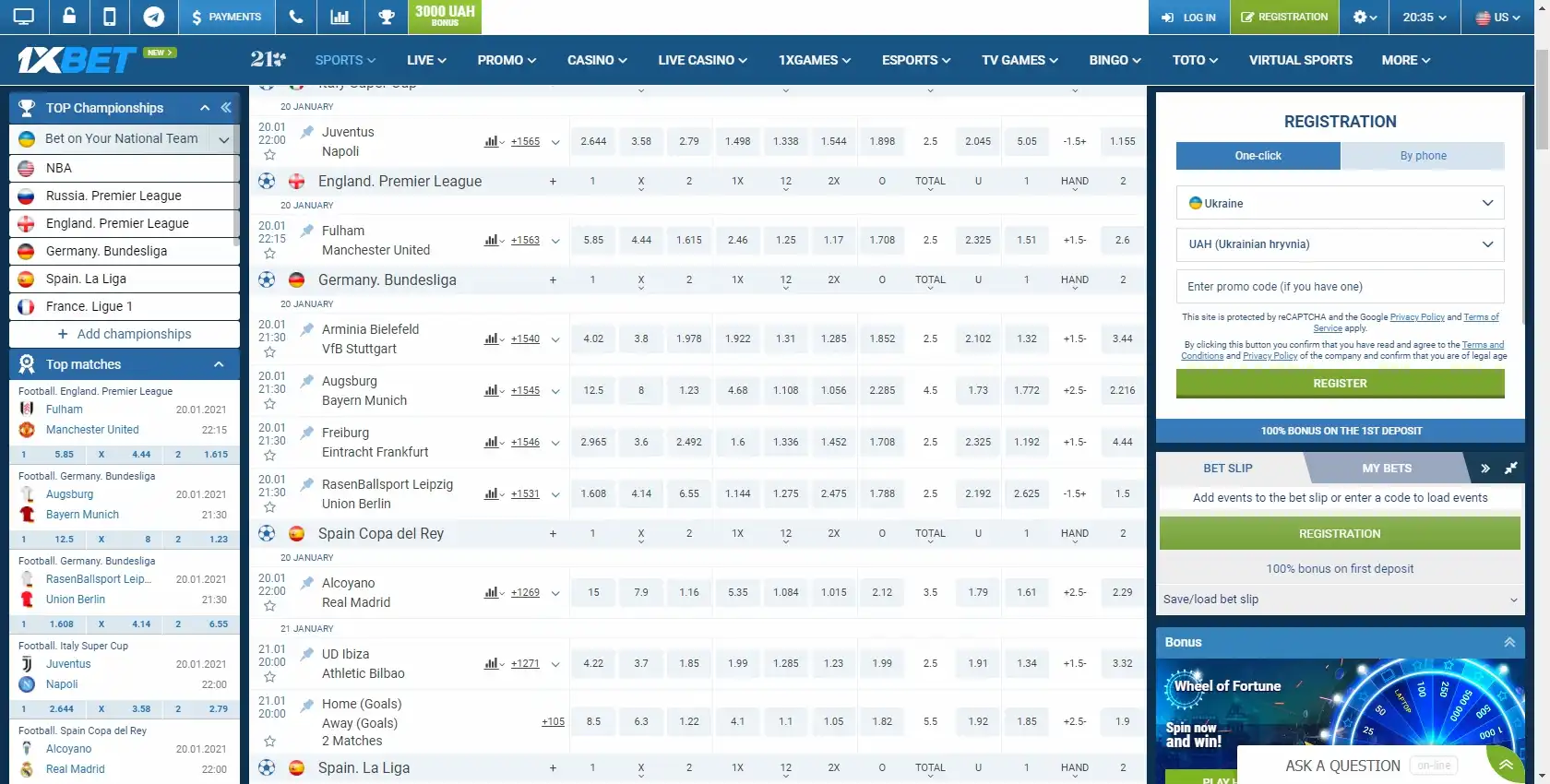Click the green REGISTER button
Viewport: 1550px width, 784px height.
click(x=1340, y=384)
